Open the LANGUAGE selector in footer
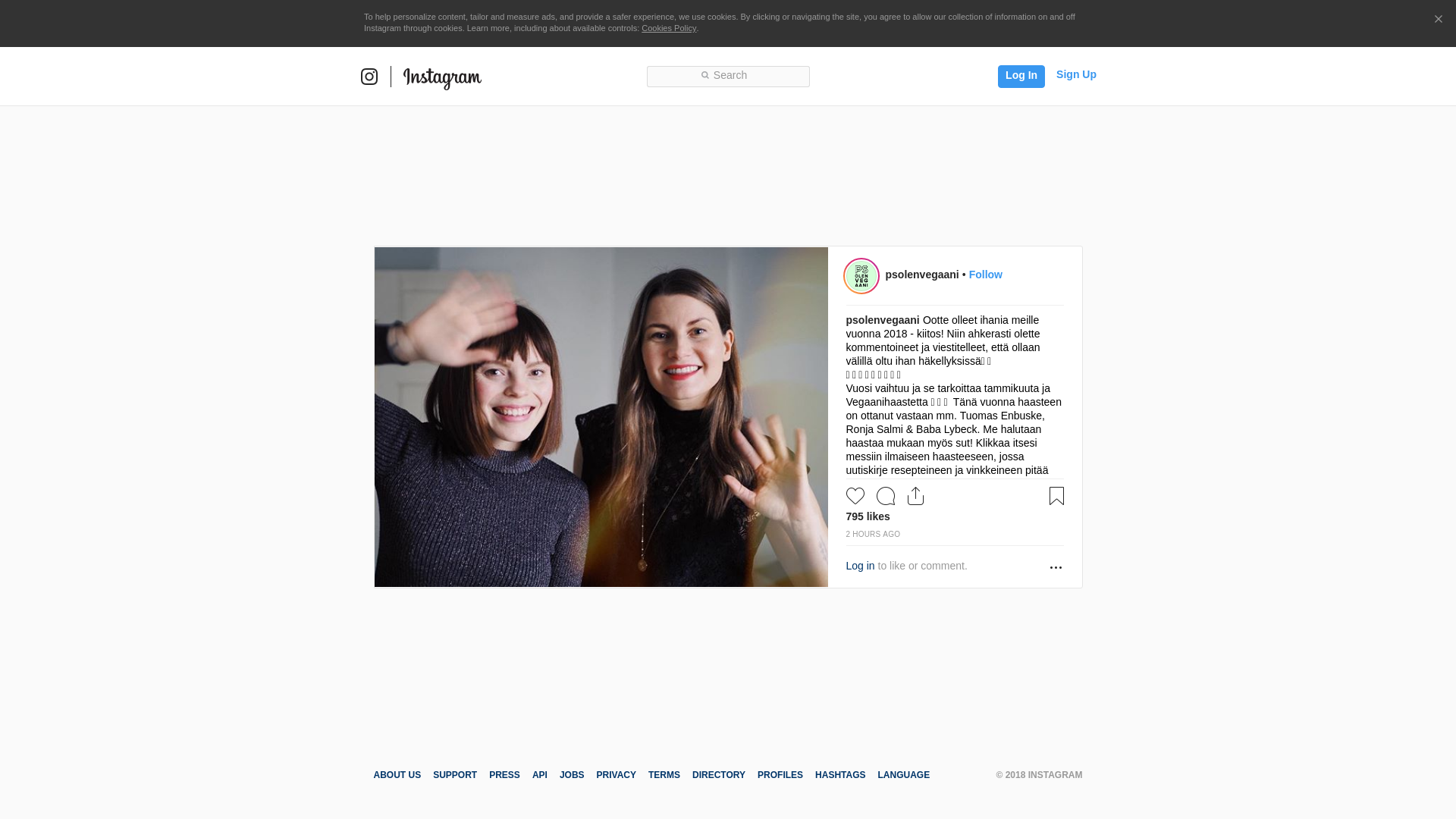The width and height of the screenshot is (1456, 819). 903,775
